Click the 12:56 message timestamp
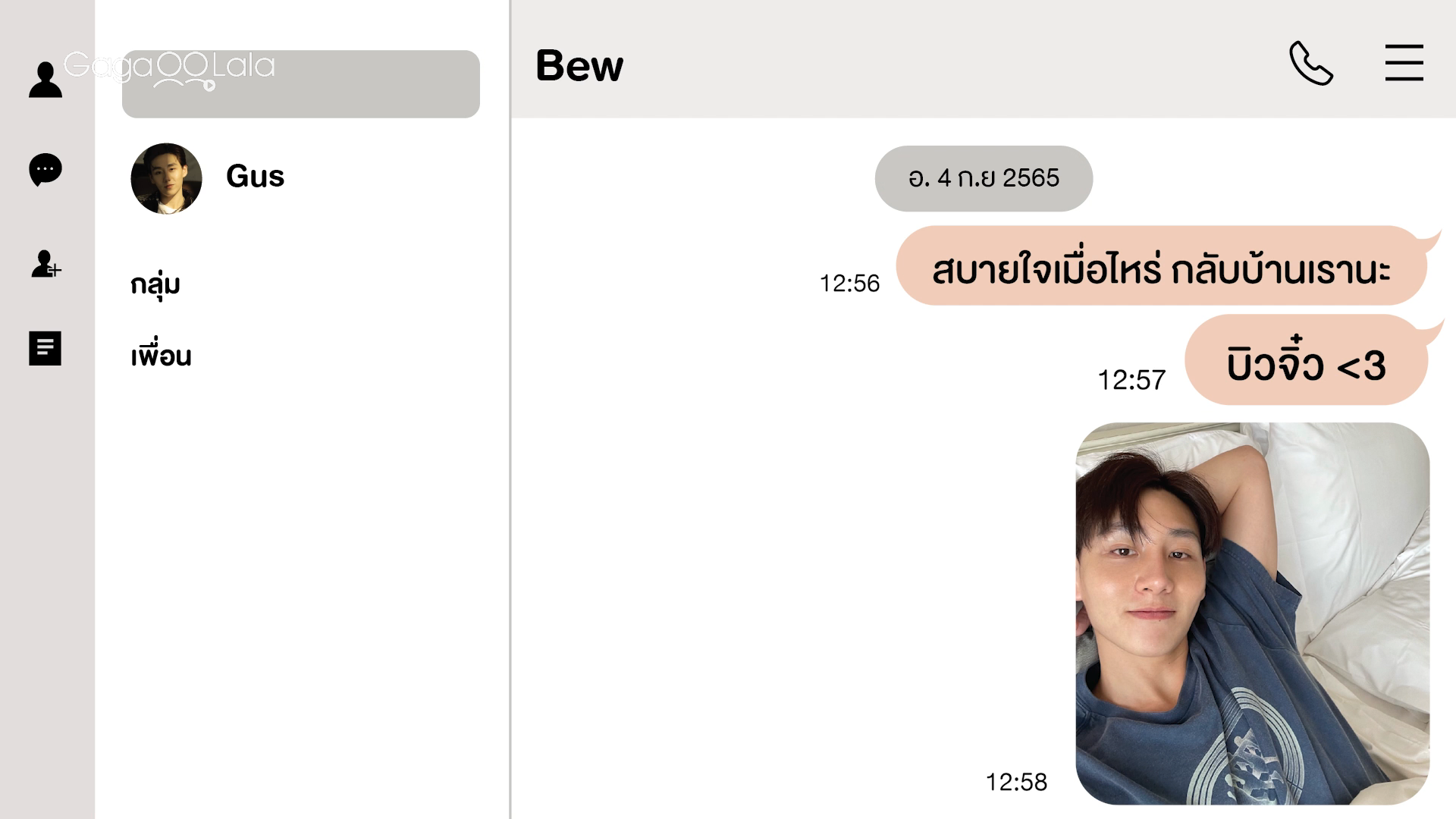The image size is (1456, 819). [849, 284]
